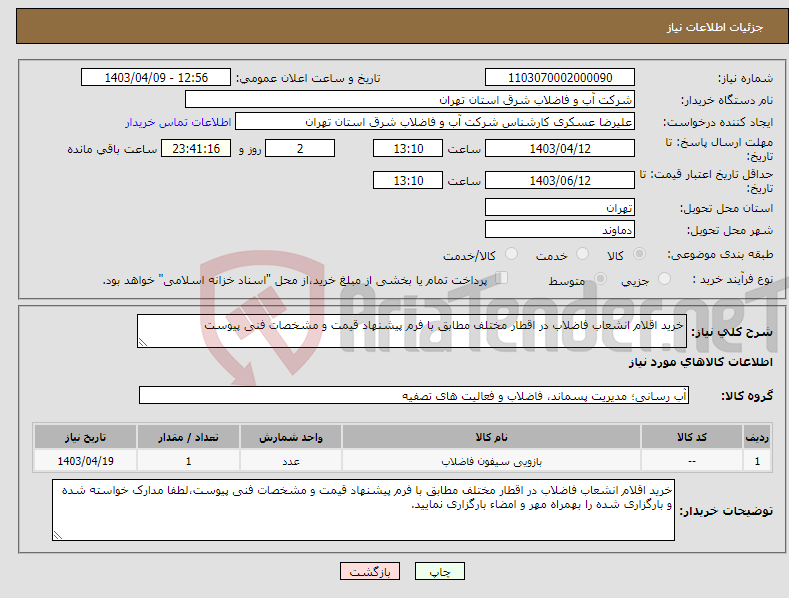Click the استان محل تحویل label
This screenshot has width=789, height=598.
[x=727, y=208]
